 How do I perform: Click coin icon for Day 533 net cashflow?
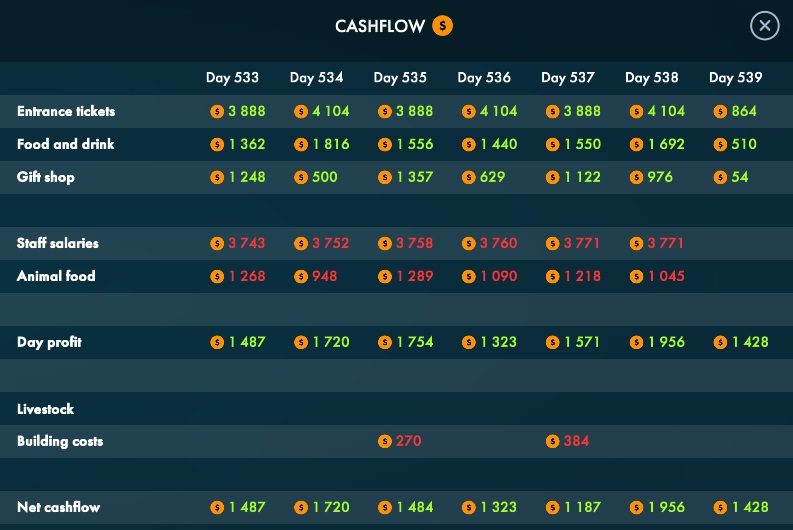(x=217, y=508)
